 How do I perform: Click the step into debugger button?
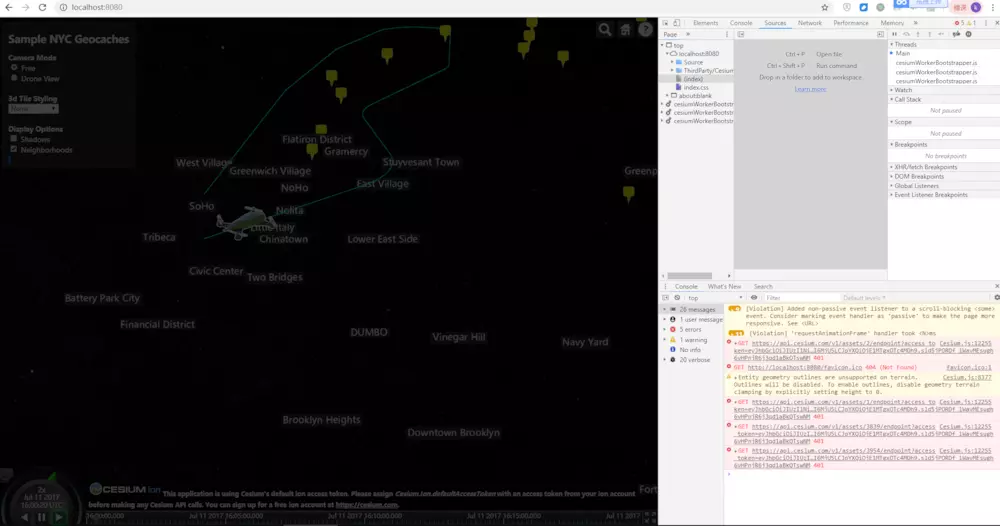tap(918, 34)
